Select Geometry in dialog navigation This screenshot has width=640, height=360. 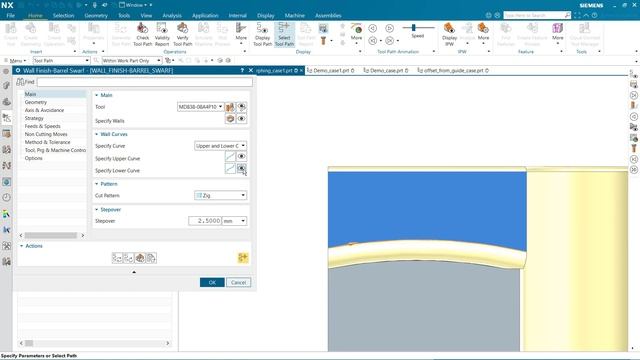tap(36, 102)
